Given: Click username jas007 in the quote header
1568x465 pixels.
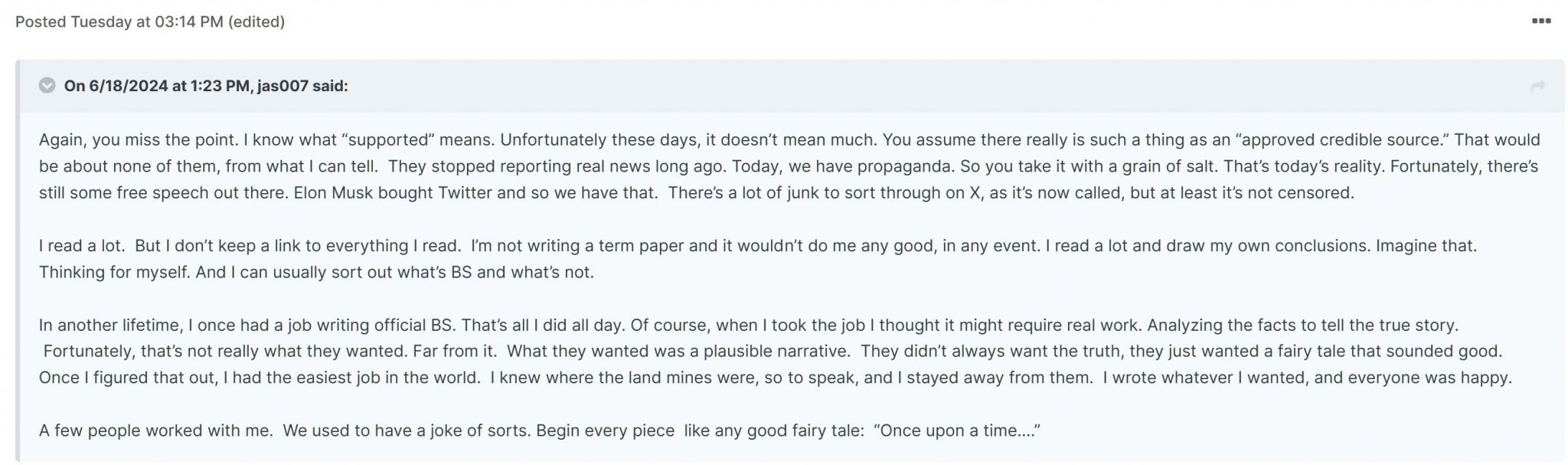Looking at the screenshot, I should point(283,86).
